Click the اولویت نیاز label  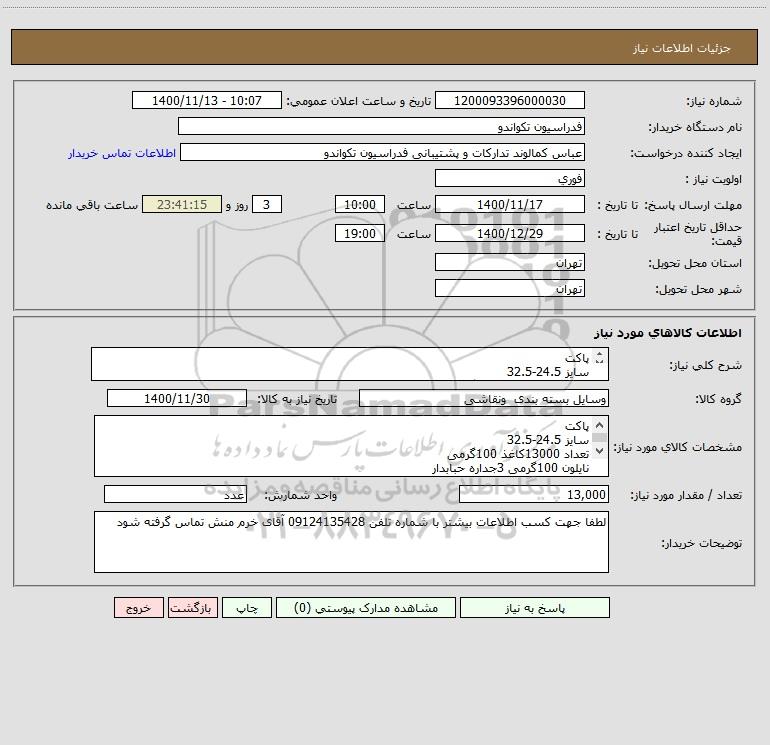point(714,179)
